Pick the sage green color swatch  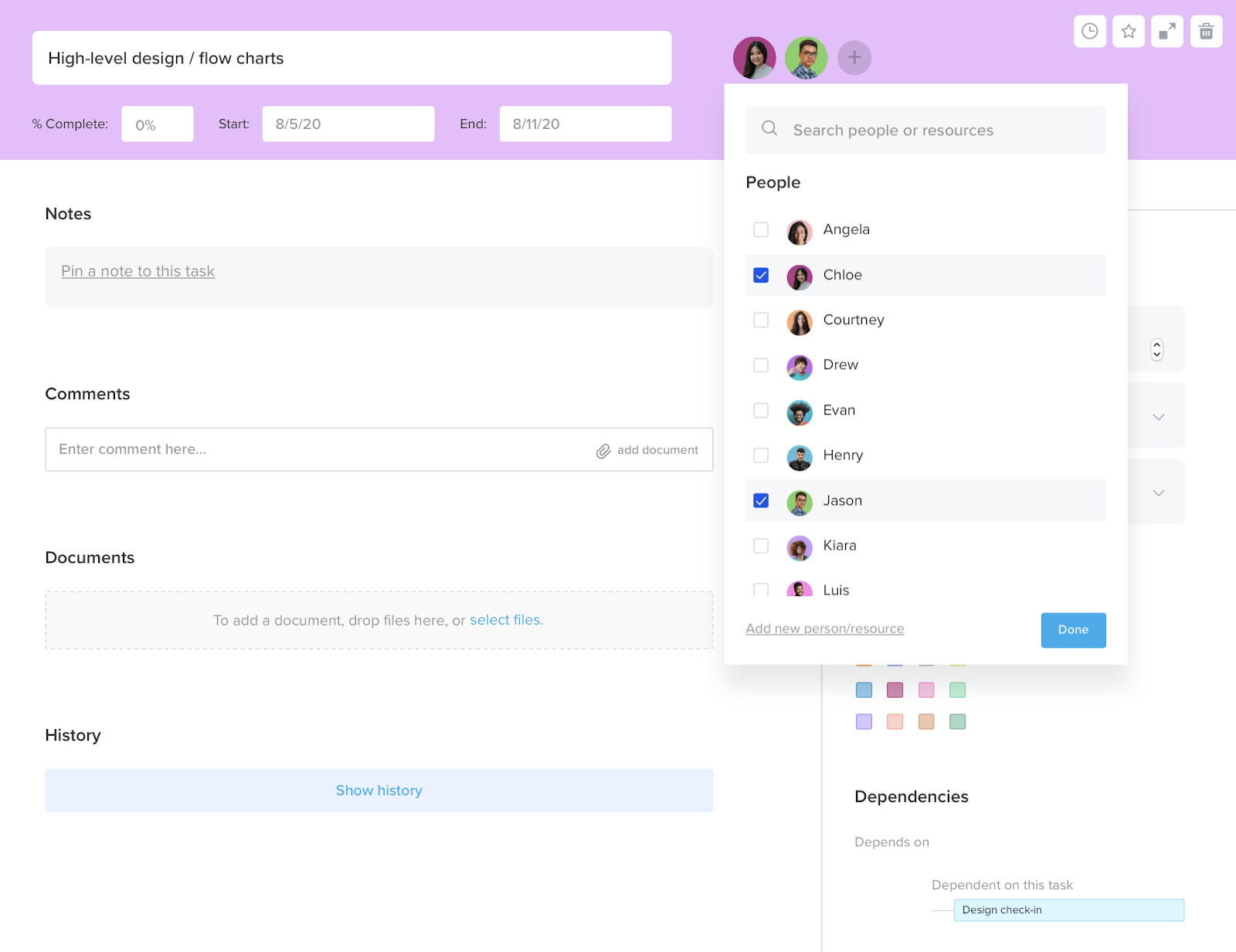(x=957, y=721)
